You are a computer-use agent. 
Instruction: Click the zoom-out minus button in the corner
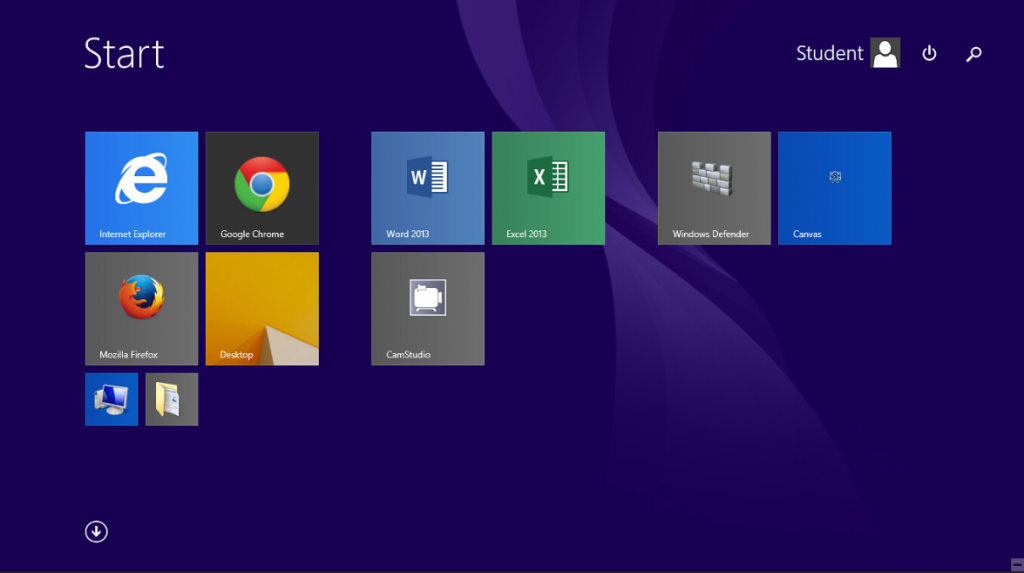pyautogui.click(x=1017, y=565)
